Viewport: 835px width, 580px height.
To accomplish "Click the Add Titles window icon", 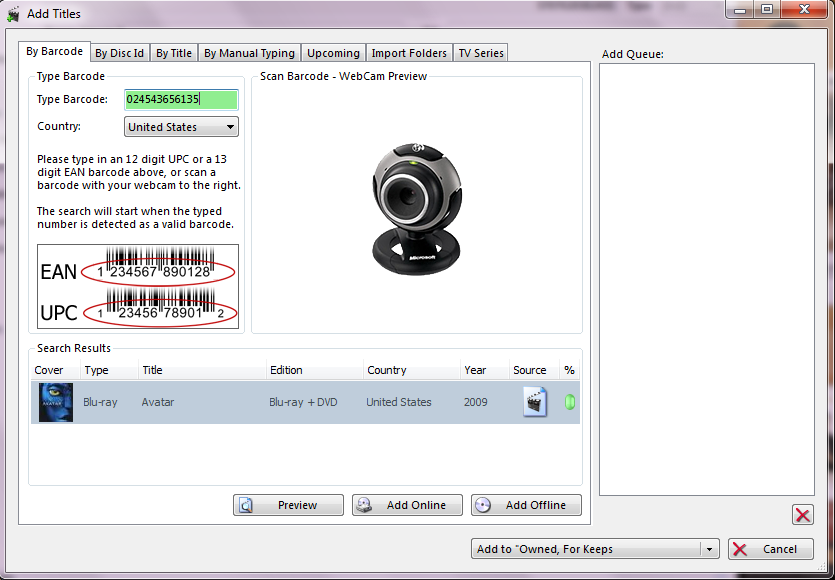I will (13, 14).
